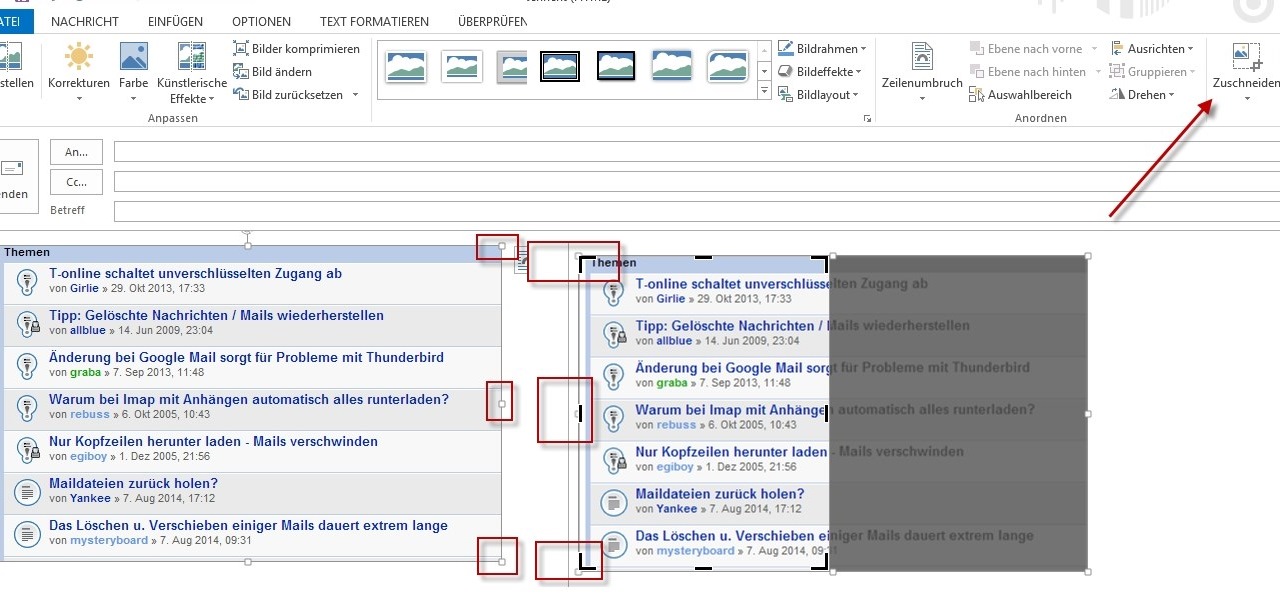
Task: Click the An... recipient button
Action: tap(76, 152)
